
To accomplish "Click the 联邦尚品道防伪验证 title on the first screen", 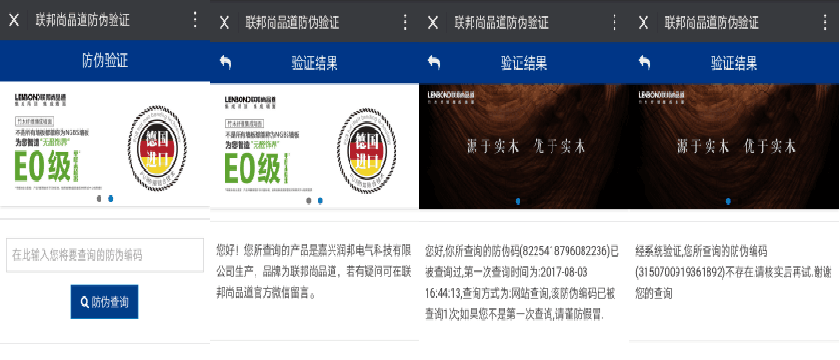I will tap(82, 20).
